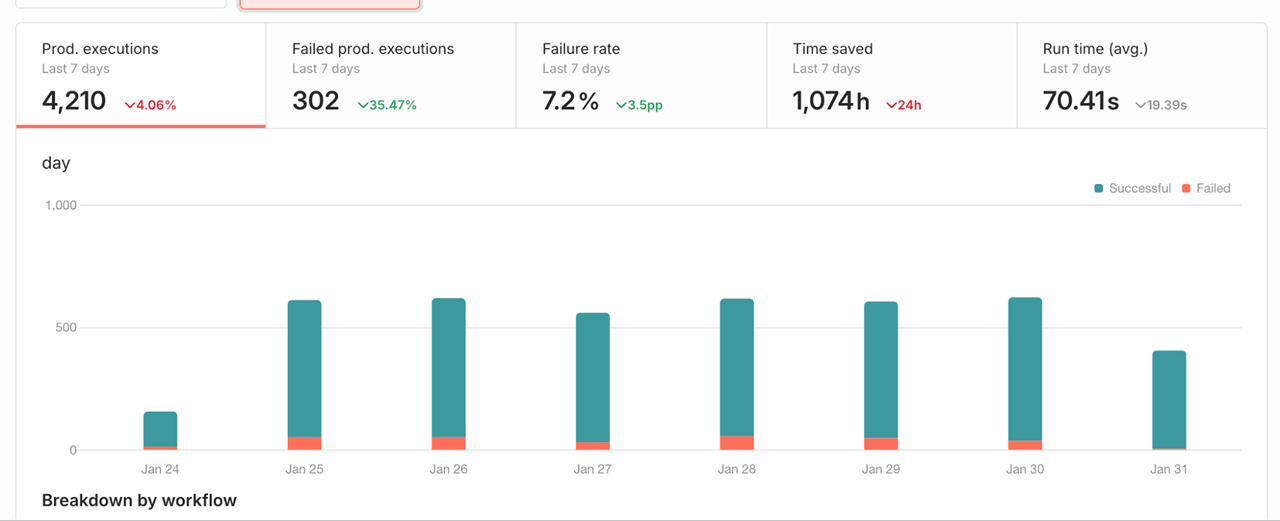1280x521 pixels.
Task: Click the red failed segment for Jan 28
Action: click(x=737, y=443)
